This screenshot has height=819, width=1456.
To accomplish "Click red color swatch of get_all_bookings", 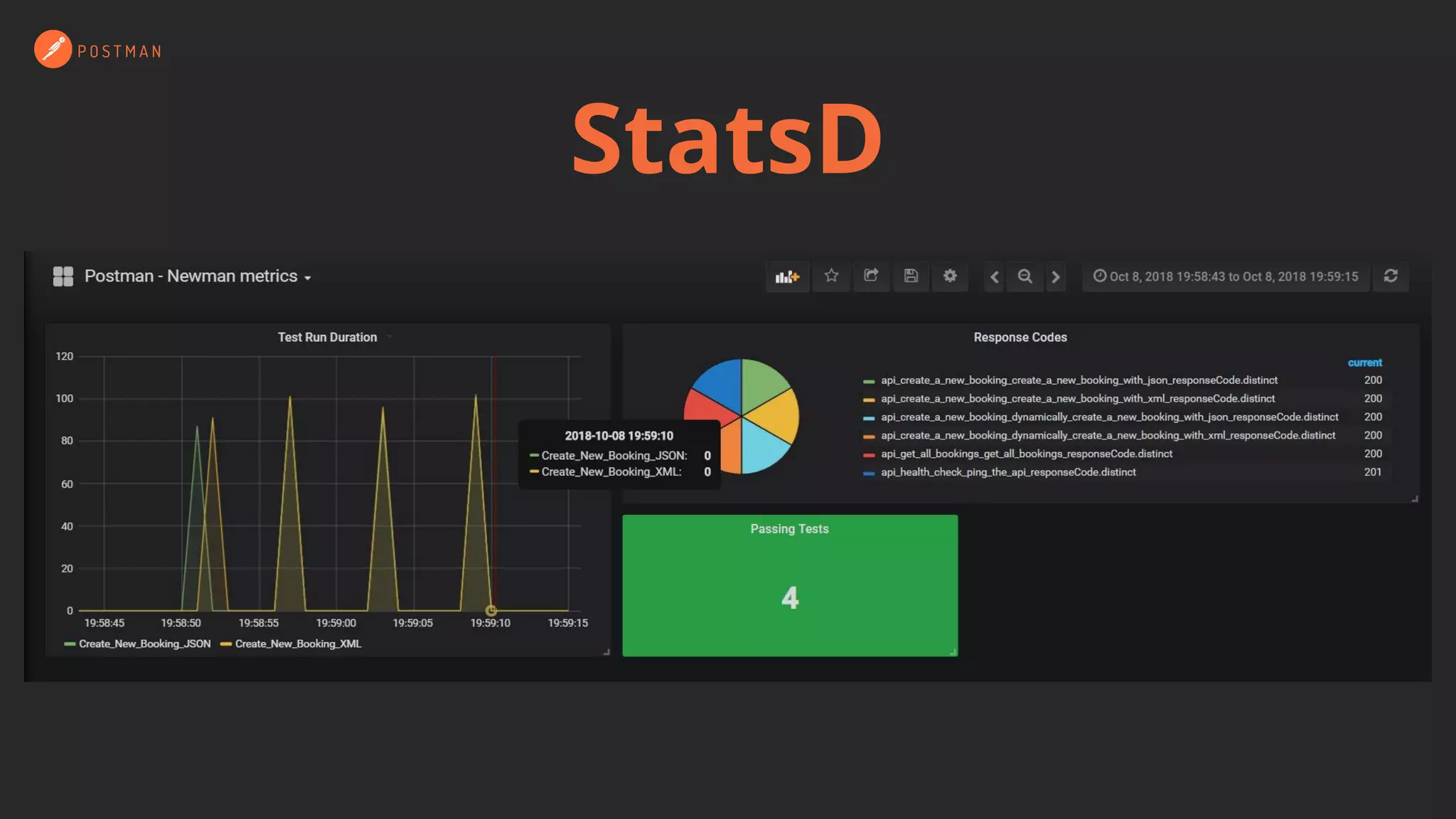I will 869,455.
